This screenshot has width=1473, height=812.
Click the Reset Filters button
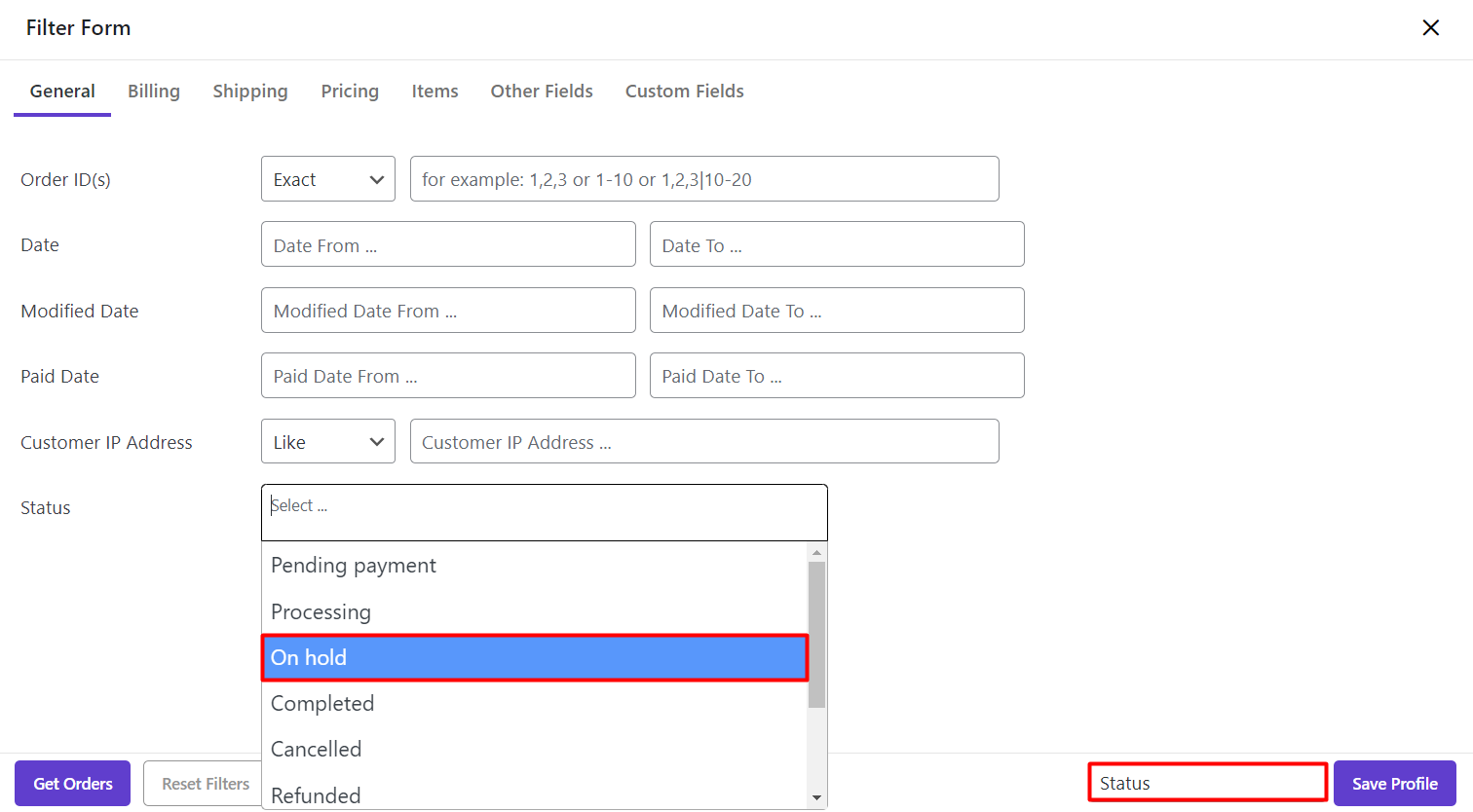click(x=204, y=784)
